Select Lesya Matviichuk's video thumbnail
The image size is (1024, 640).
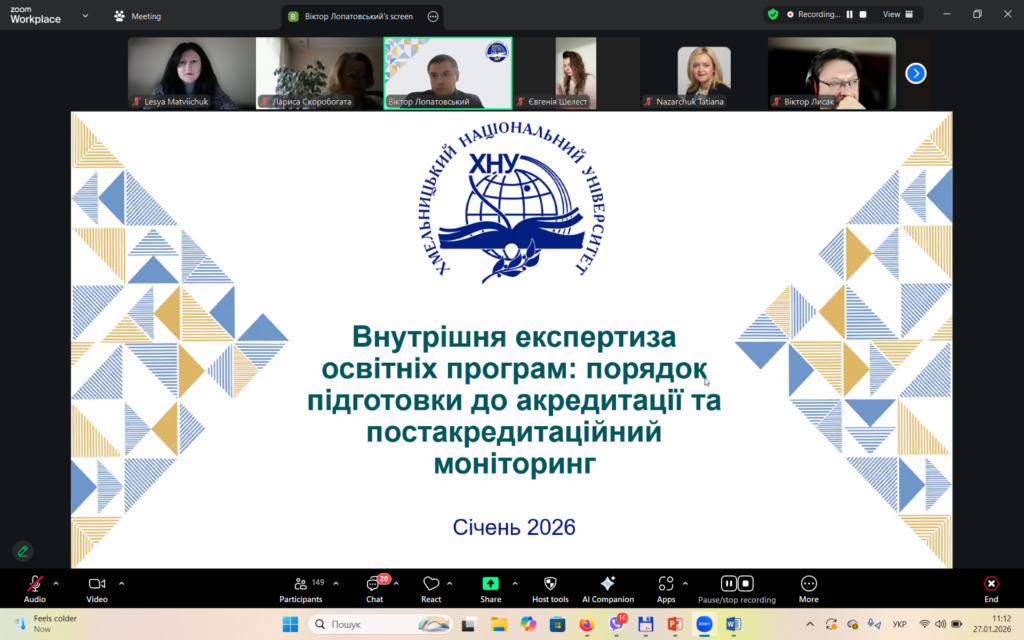pyautogui.click(x=191, y=73)
